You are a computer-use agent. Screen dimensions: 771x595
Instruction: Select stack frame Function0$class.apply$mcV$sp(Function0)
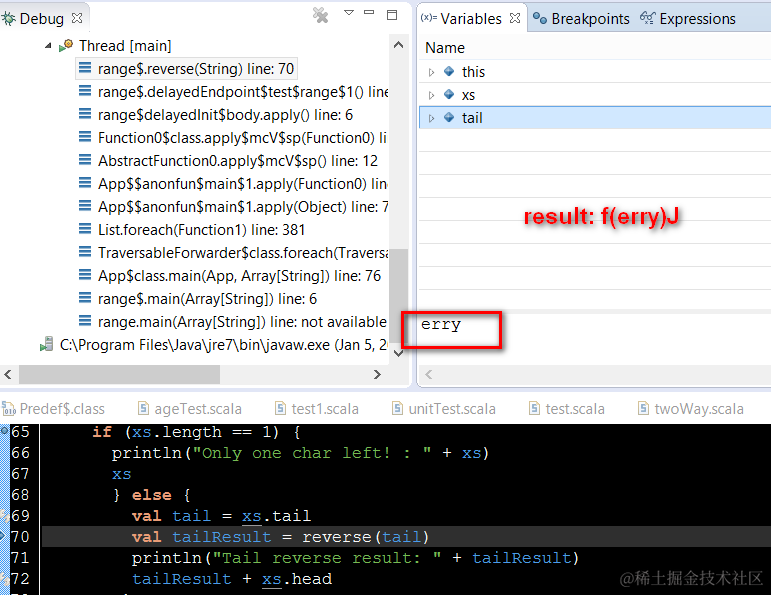coord(242,138)
